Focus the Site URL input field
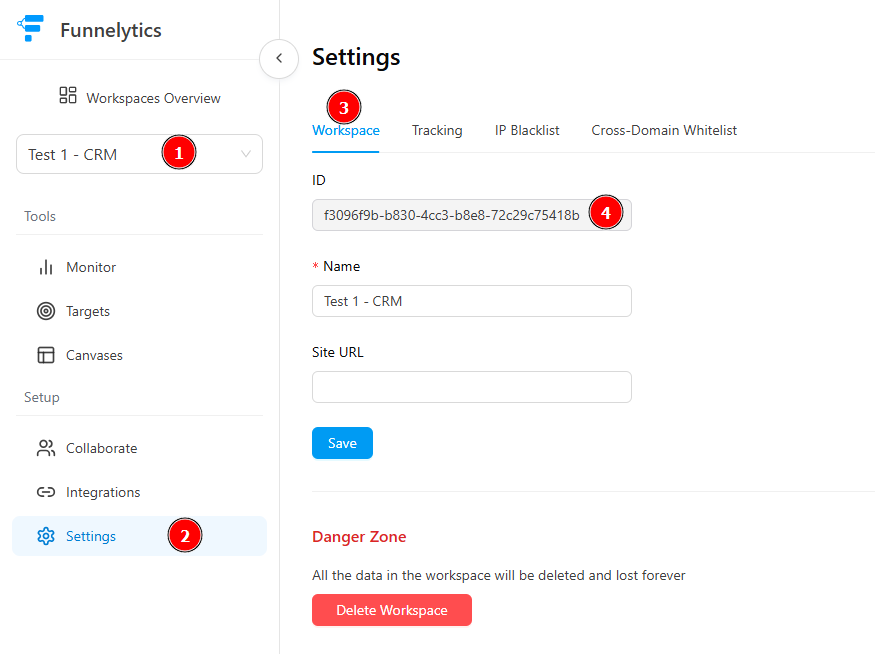This screenshot has width=875, height=654. click(x=472, y=387)
